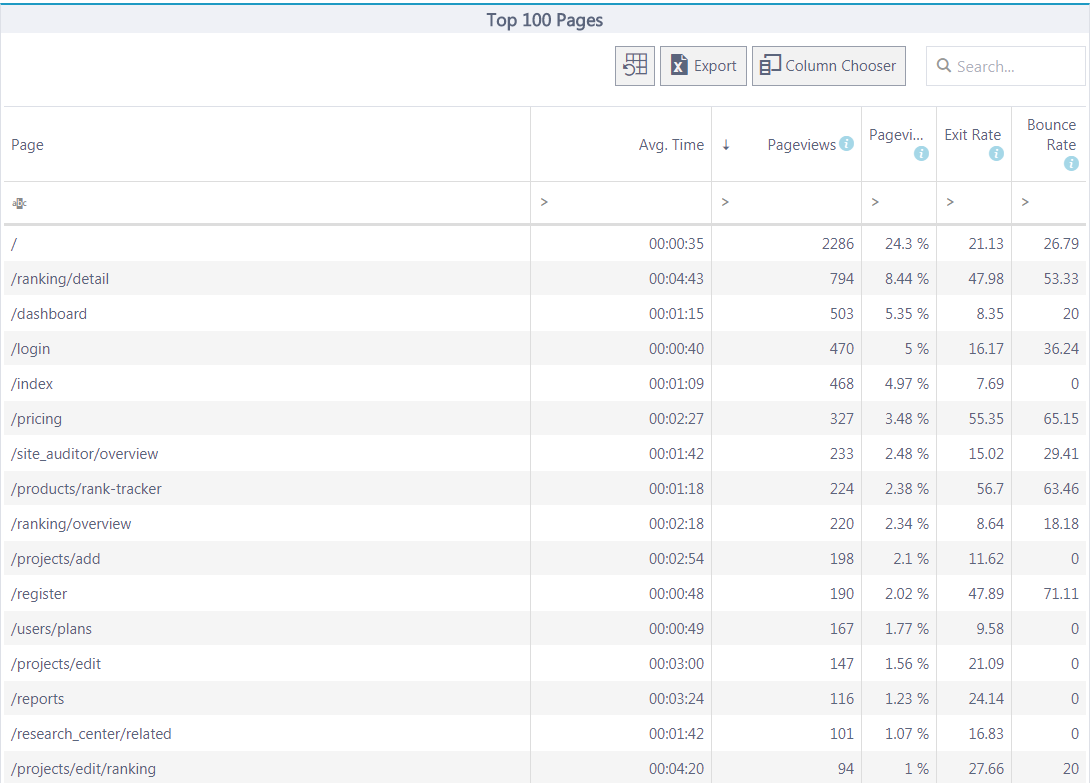The height and width of the screenshot is (783, 1092).
Task: Click the Top 100 Pages title
Action: 545,20
